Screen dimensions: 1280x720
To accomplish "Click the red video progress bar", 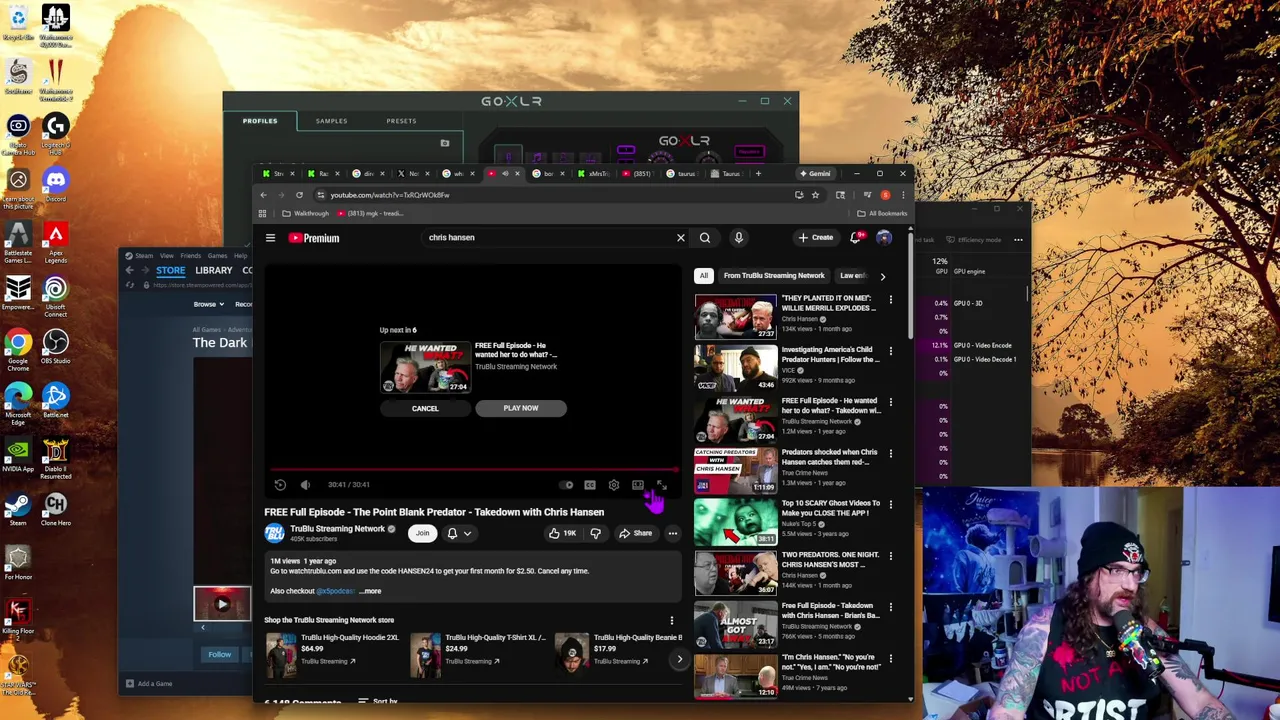I will (x=472, y=468).
